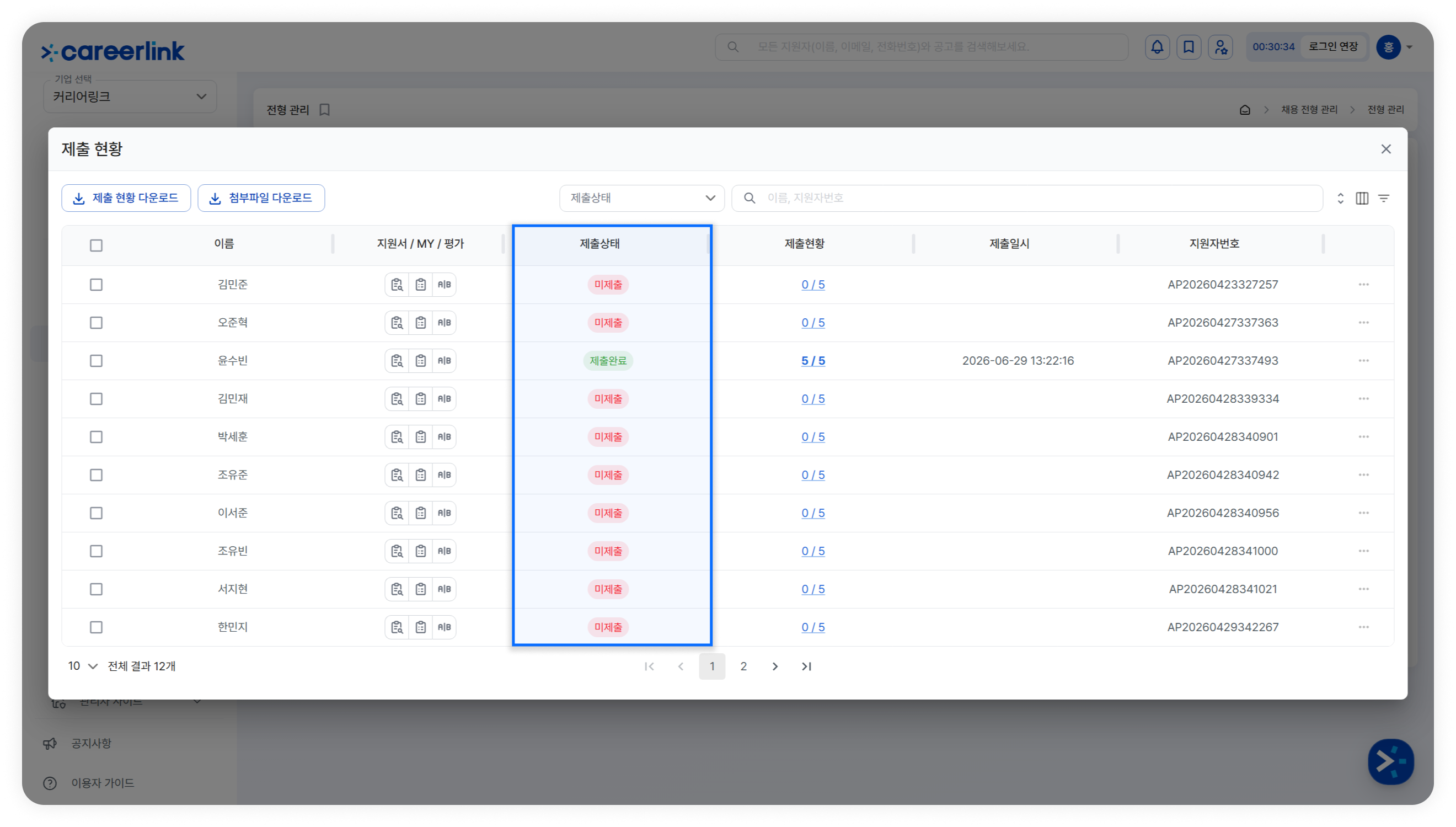Go to page 2 of results
The width and height of the screenshot is (1456, 827).
pos(743,666)
